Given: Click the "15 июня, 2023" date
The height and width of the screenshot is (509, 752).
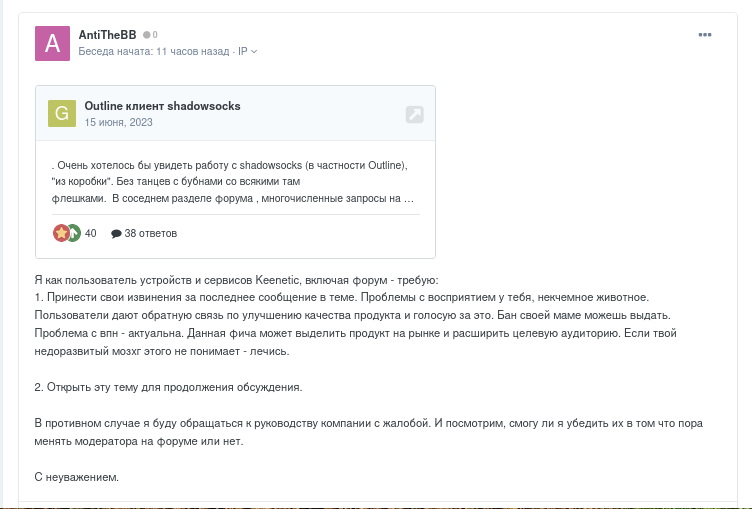Looking at the screenshot, I should [x=118, y=122].
